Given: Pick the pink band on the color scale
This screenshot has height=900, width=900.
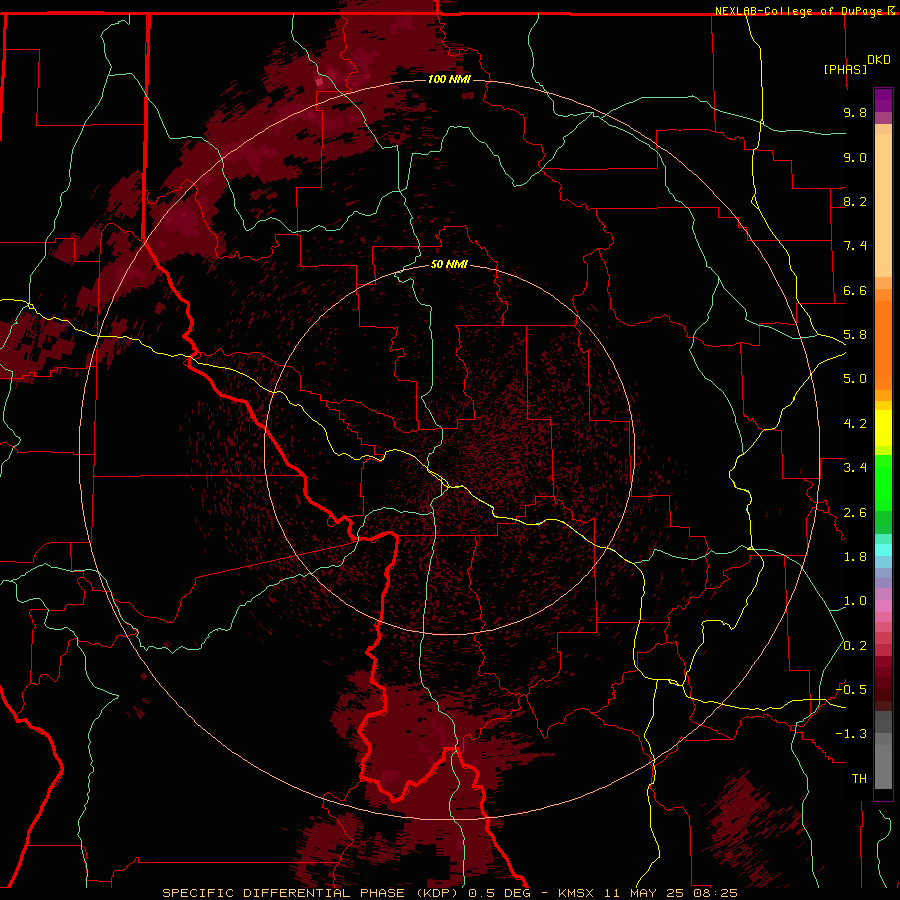Looking at the screenshot, I should pos(883,606).
